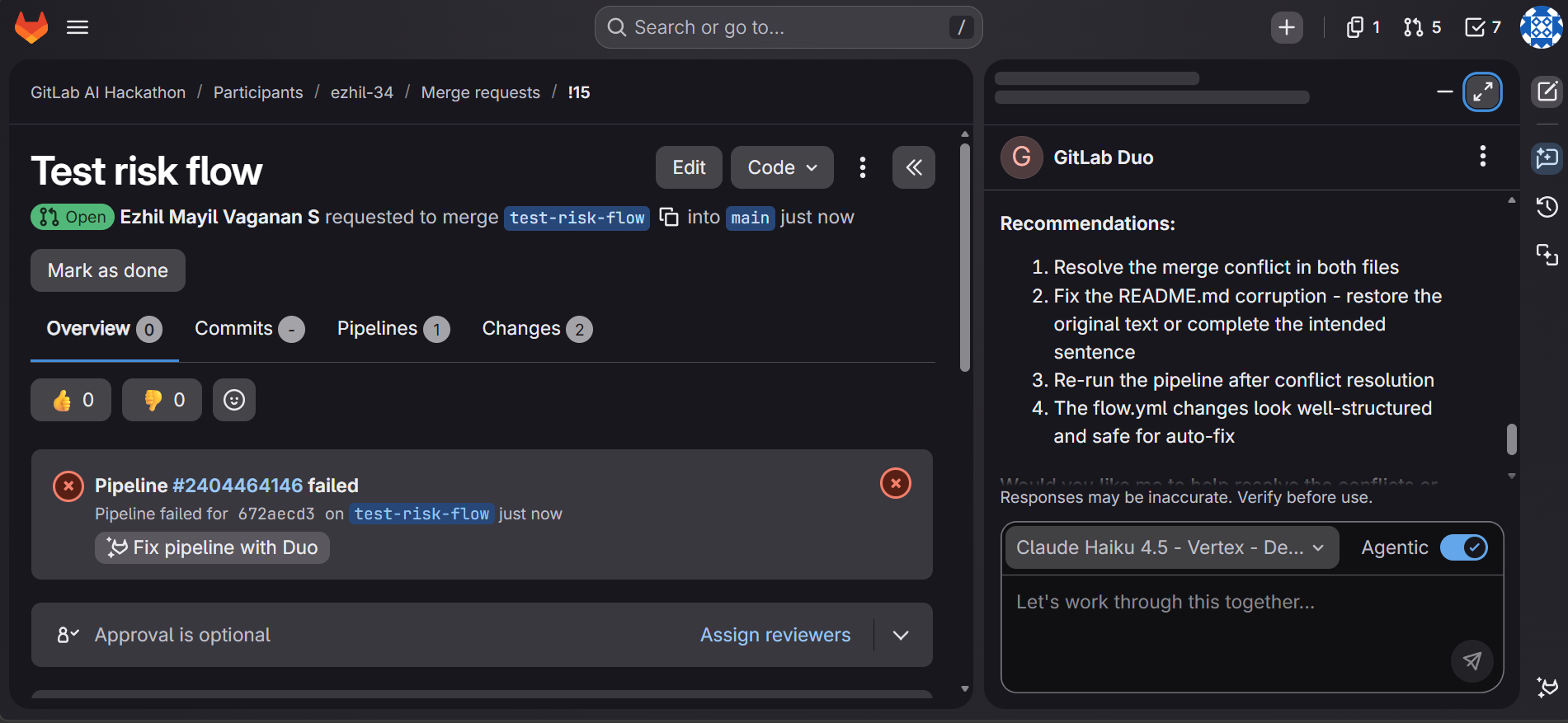The width and height of the screenshot is (1568, 723).
Task: Open the emoji reaction picker
Action: tap(234, 400)
